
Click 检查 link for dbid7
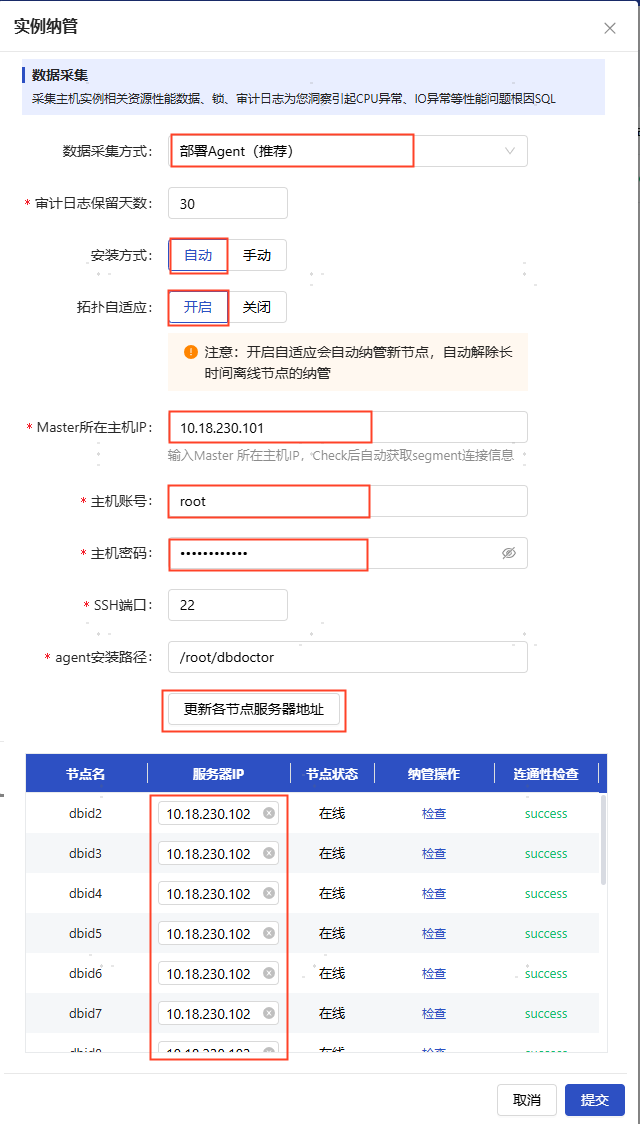click(434, 1014)
